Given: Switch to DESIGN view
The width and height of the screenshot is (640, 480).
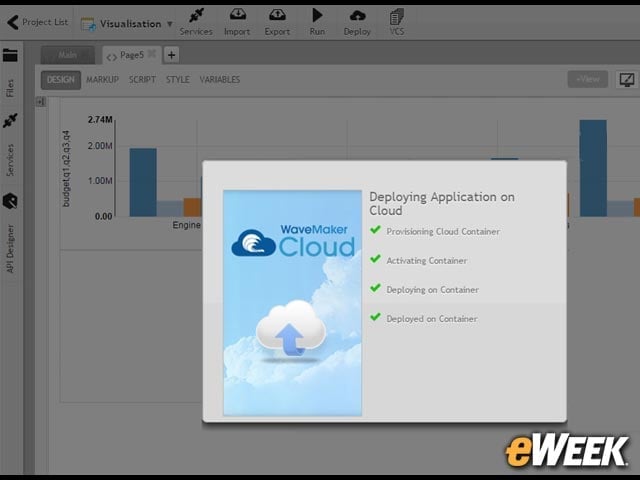Looking at the screenshot, I should coord(61,80).
